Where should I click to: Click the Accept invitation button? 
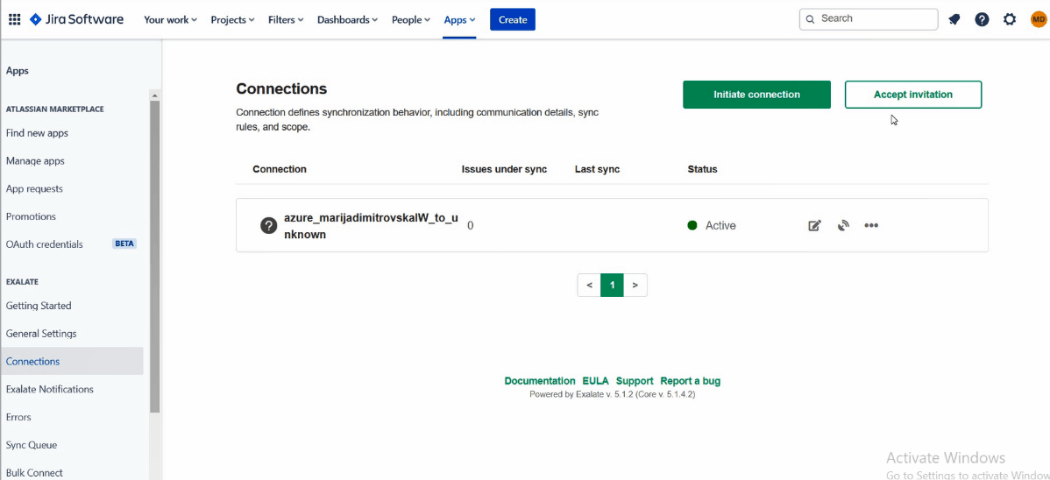[913, 94]
